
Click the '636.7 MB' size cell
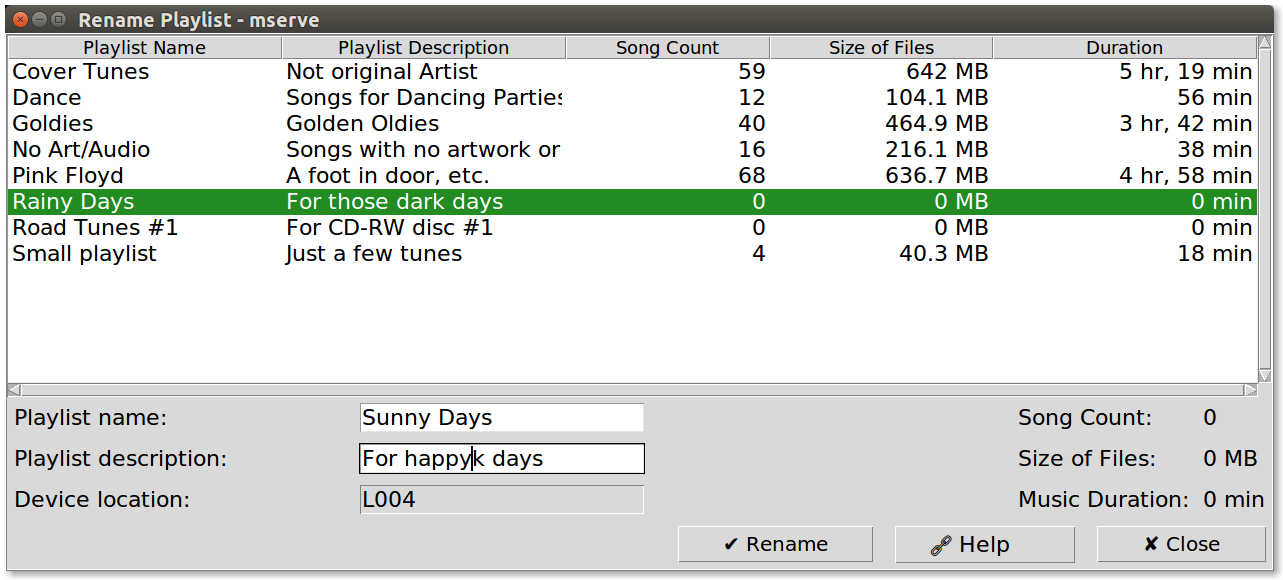937,176
